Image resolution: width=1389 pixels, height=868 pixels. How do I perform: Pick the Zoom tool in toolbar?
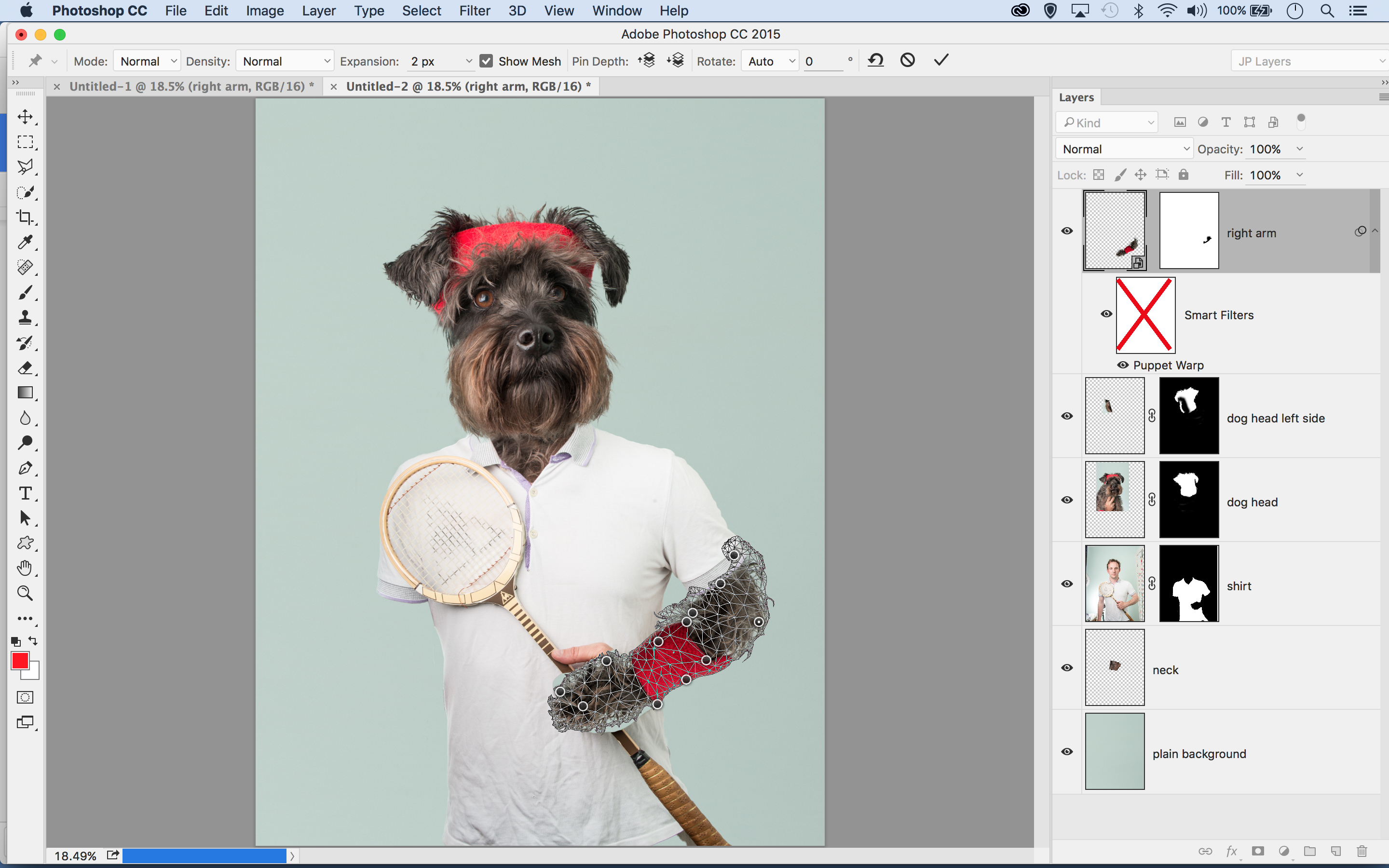click(x=25, y=593)
